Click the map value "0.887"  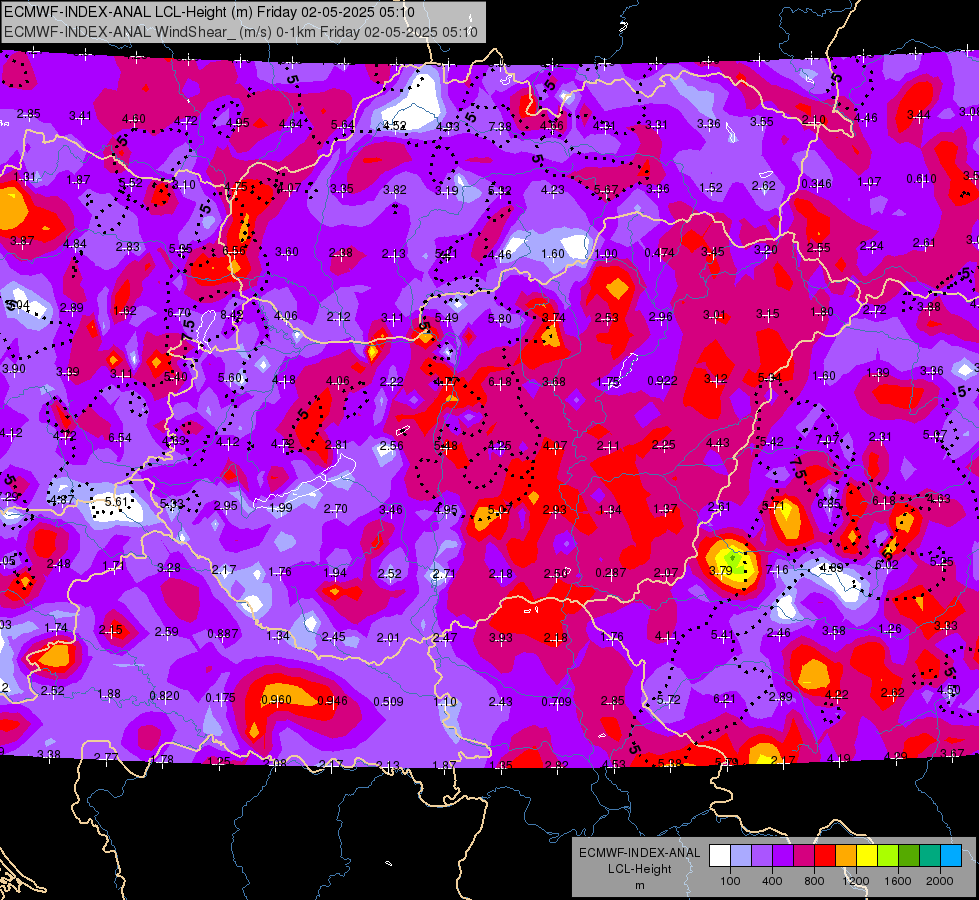click(x=223, y=634)
